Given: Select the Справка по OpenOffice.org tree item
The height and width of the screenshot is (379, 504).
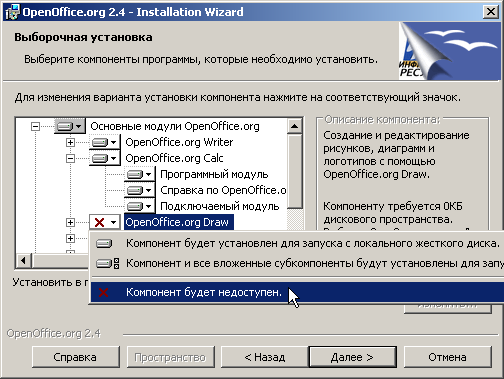Looking at the screenshot, I should point(223,190).
